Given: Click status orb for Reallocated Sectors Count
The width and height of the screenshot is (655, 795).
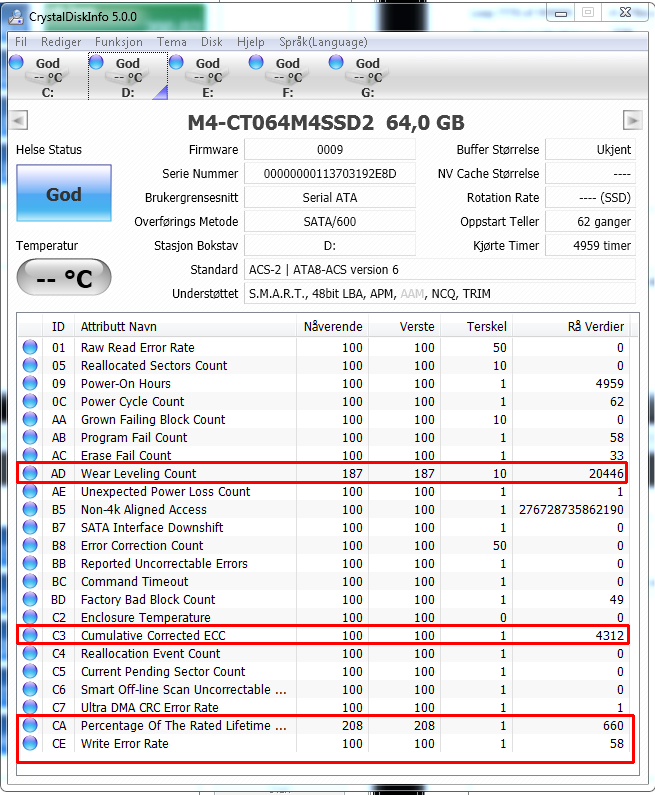Looking at the screenshot, I should point(30,365).
